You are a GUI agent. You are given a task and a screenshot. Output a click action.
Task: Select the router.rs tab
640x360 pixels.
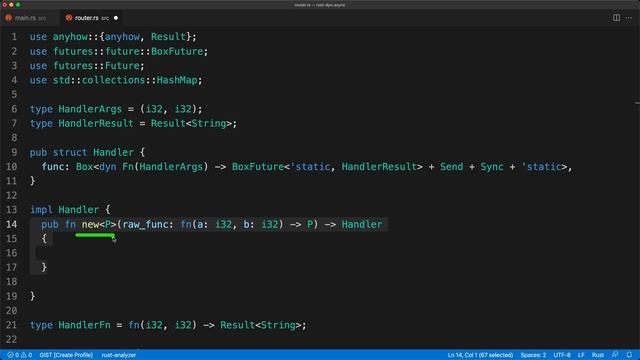(91, 18)
